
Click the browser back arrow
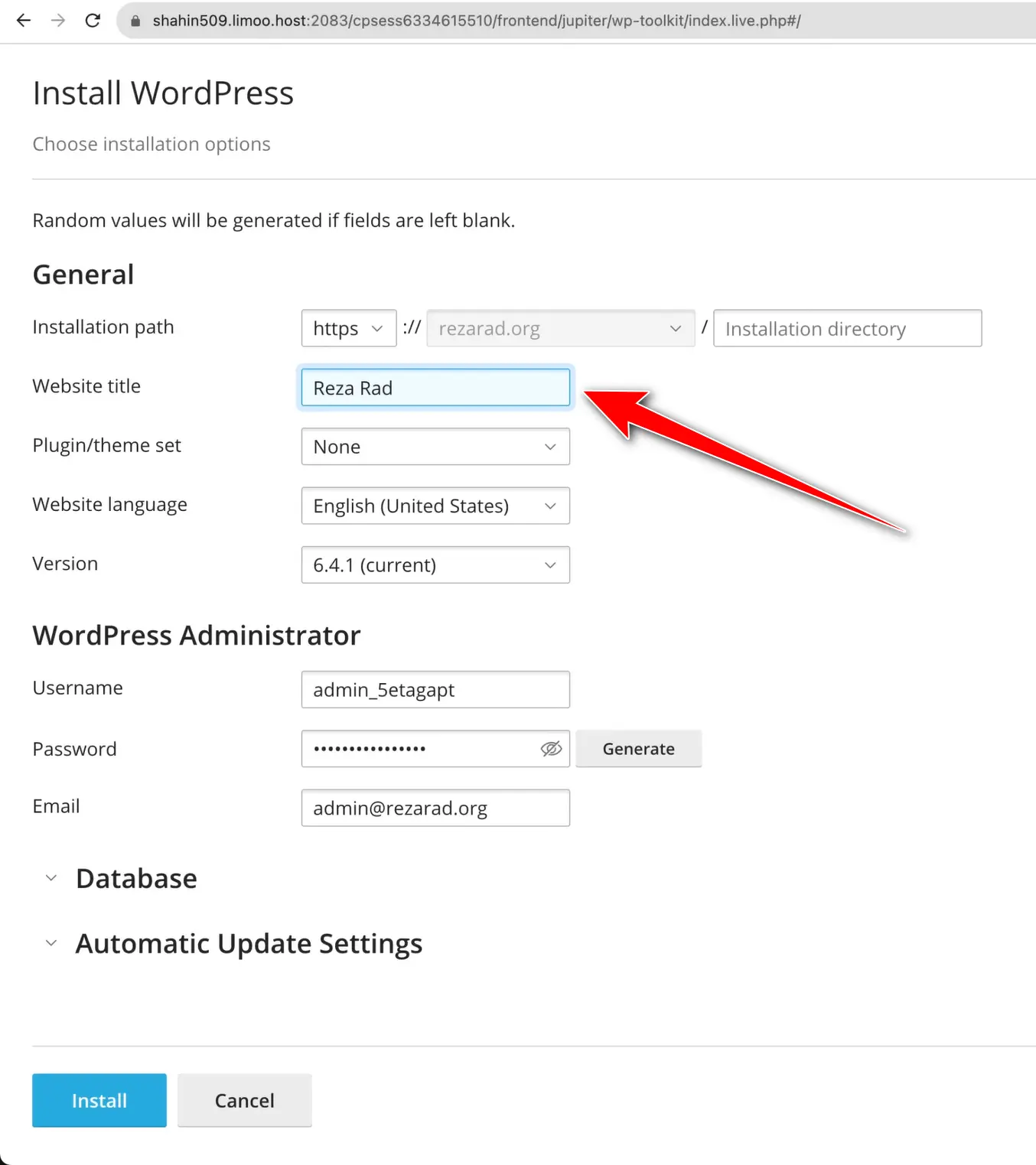click(23, 21)
